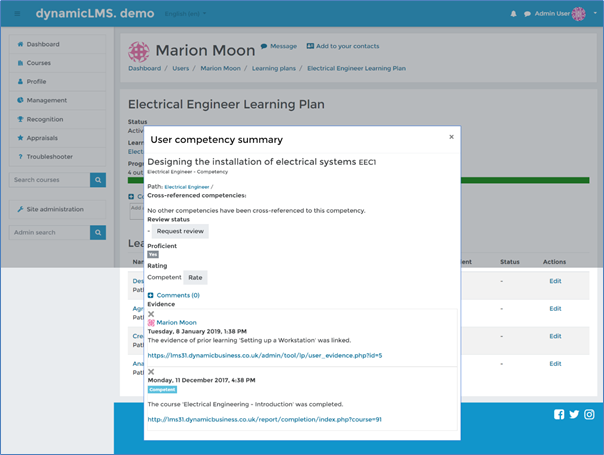This screenshot has width=604, height=455.
Task: Click the Search courses input field
Action: [49, 180]
